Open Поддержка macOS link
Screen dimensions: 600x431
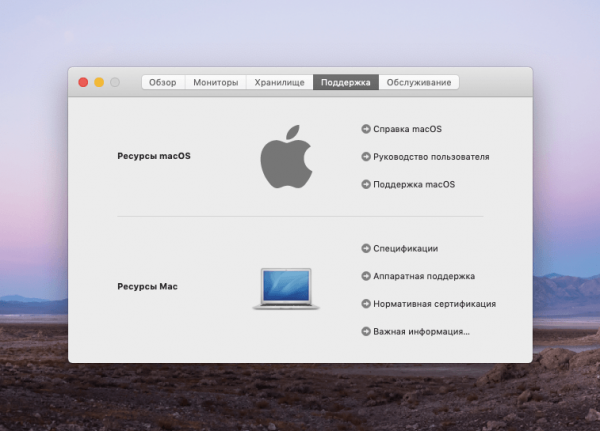[x=414, y=184]
